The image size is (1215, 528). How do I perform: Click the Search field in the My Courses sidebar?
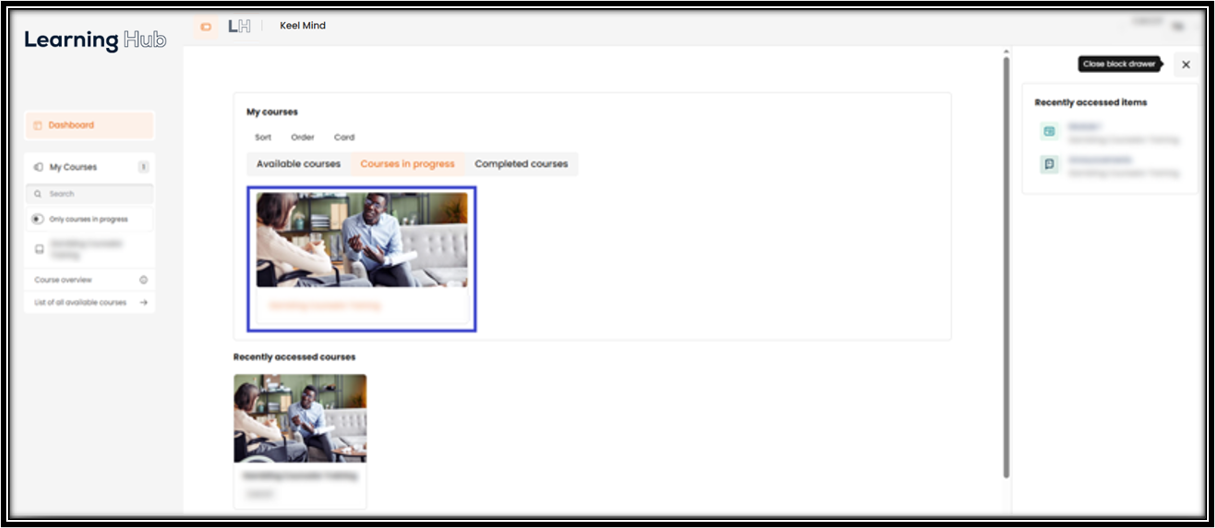coord(90,194)
